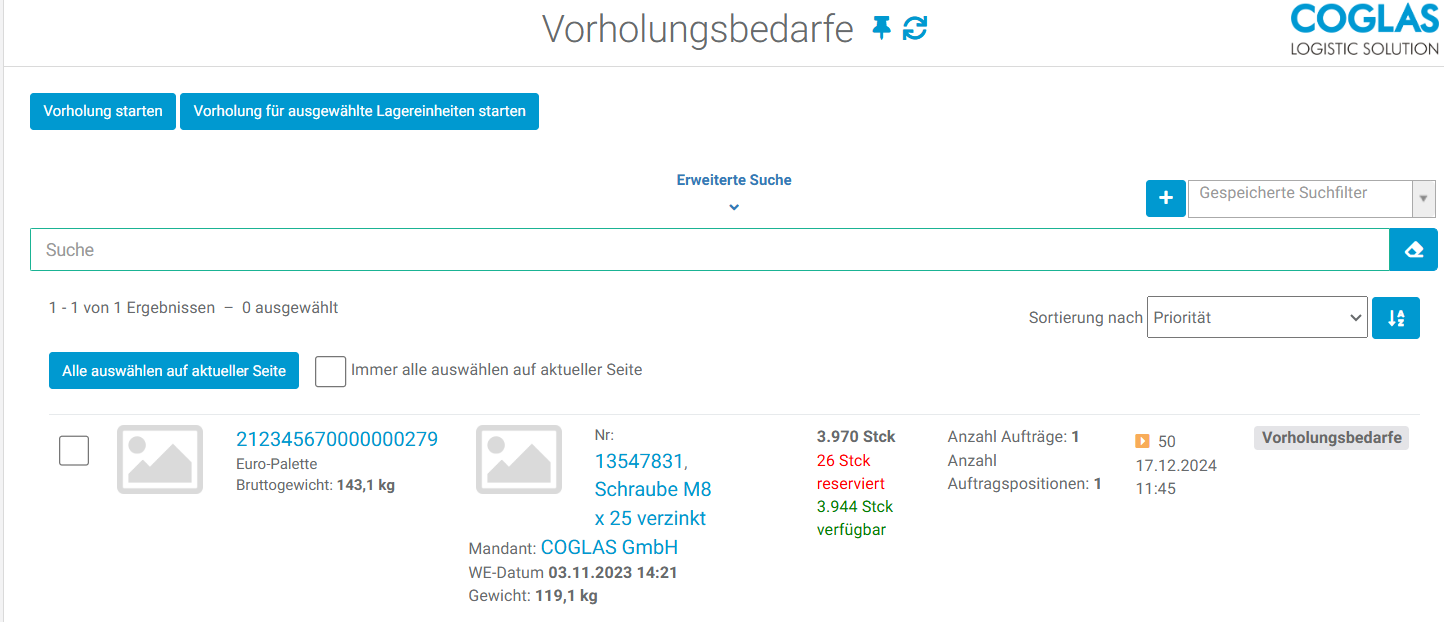Screen dimensions: 1444x622
Task: Open storage unit link 212345670000000279
Action: pos(336,439)
